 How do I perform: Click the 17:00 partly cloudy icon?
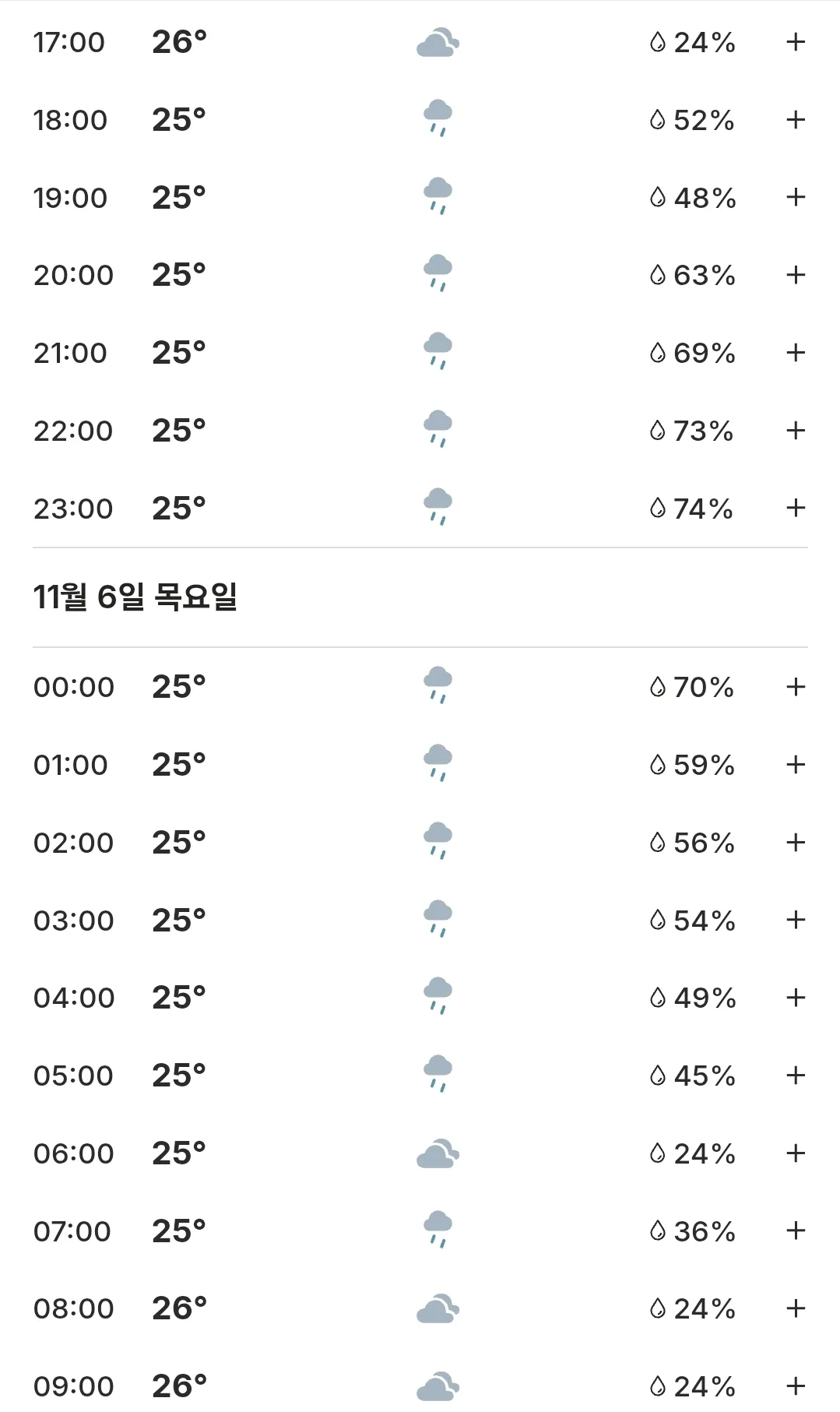click(x=438, y=42)
